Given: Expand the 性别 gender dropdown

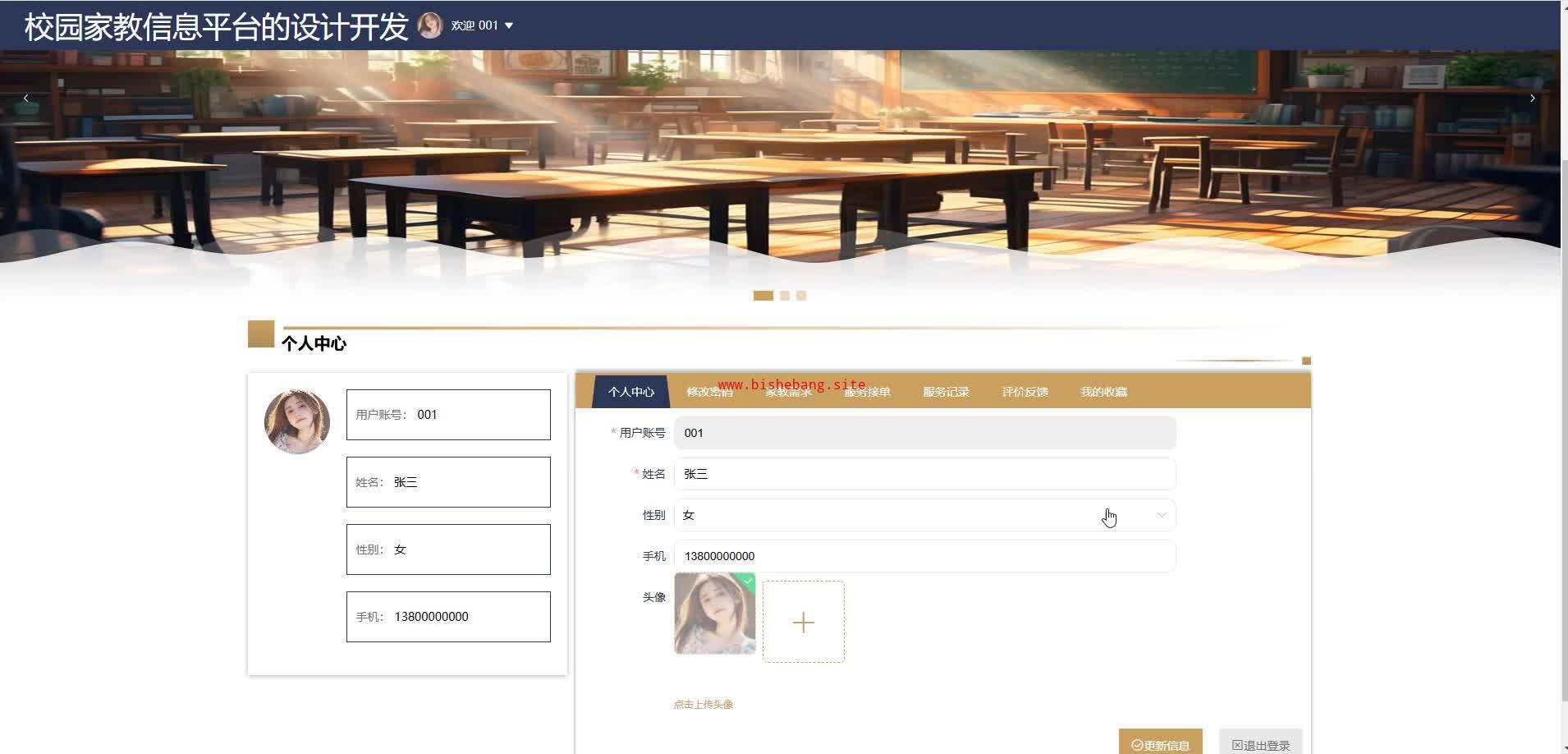Looking at the screenshot, I should pos(924,515).
